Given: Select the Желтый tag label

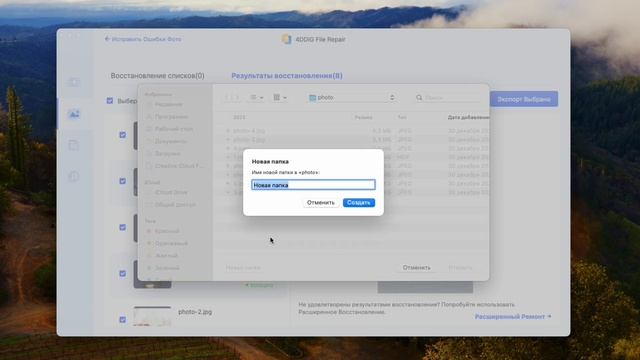Looking at the screenshot, I should (166, 256).
